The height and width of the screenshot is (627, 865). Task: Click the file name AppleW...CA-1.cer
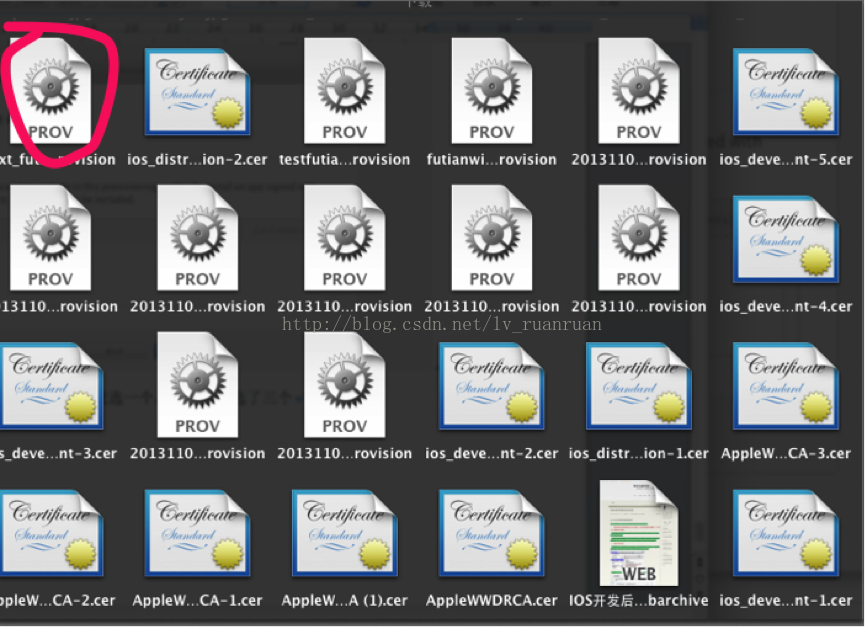tap(197, 601)
